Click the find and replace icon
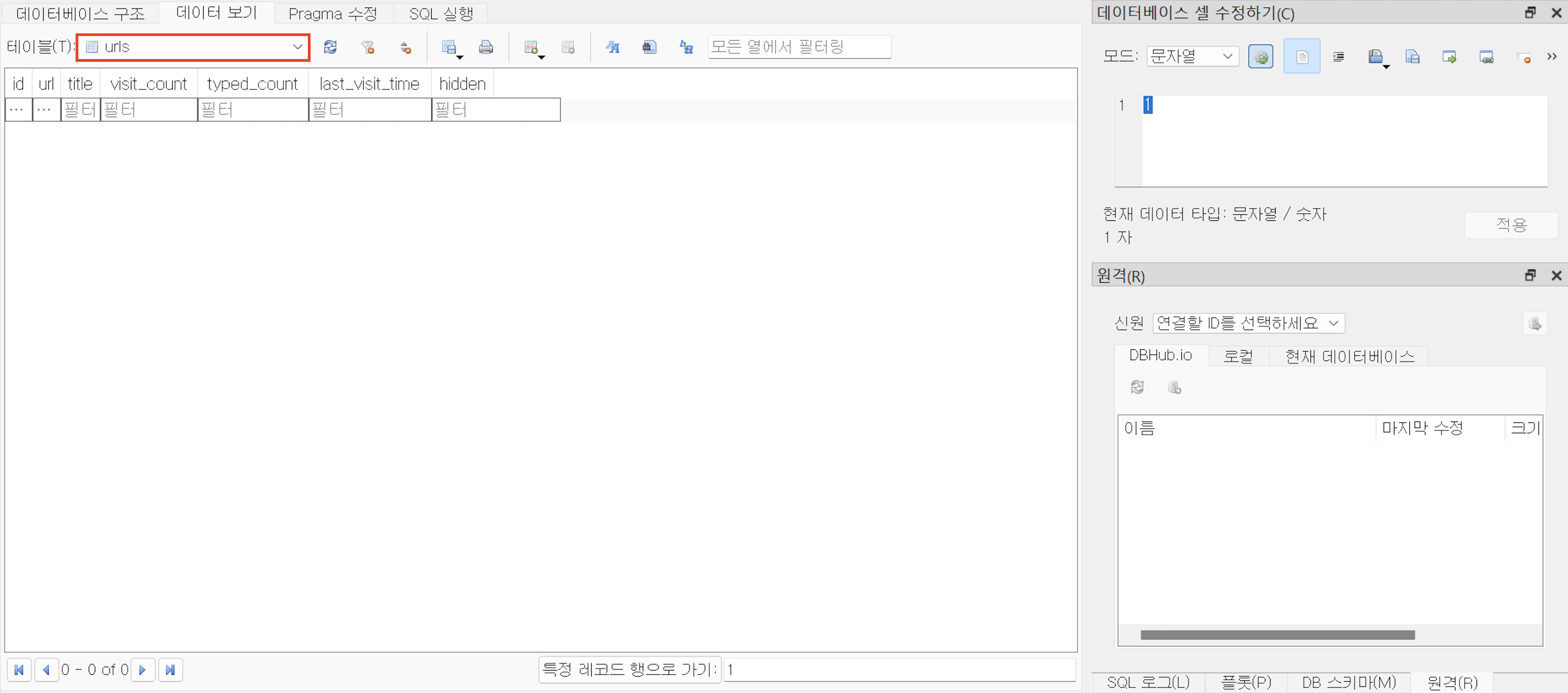The width and height of the screenshot is (1568, 693). pyautogui.click(x=686, y=47)
